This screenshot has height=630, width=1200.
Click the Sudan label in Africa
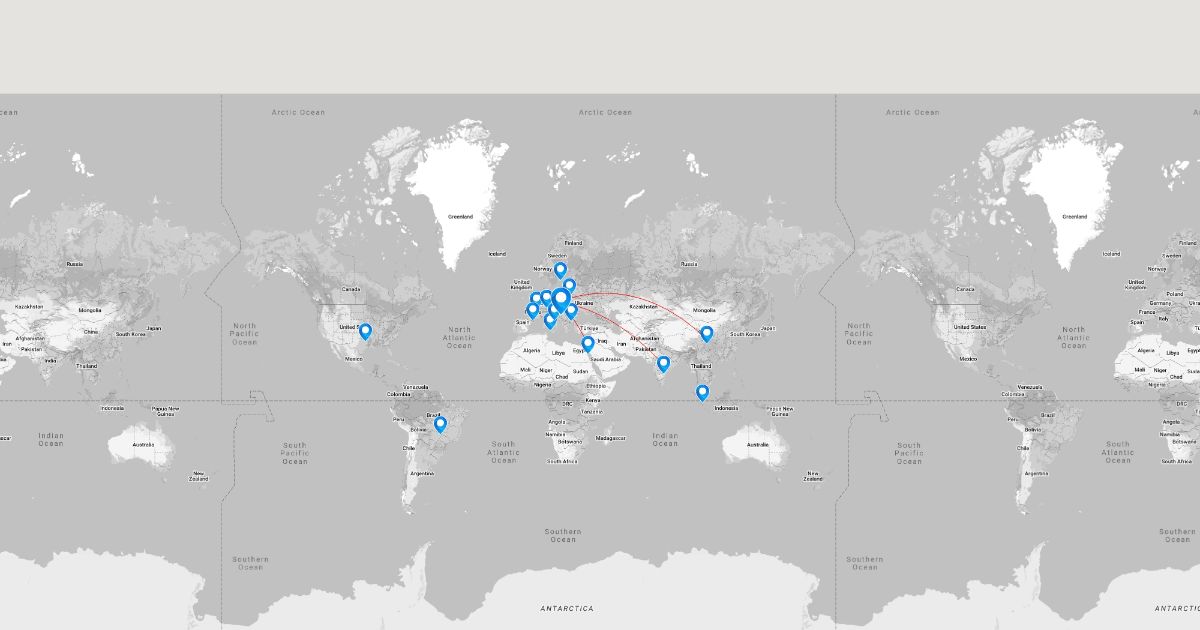coord(579,370)
